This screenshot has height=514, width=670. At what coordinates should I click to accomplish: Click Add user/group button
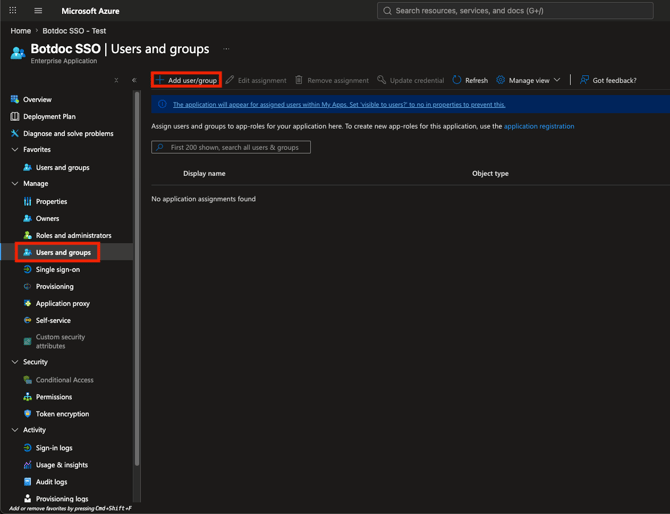point(186,80)
